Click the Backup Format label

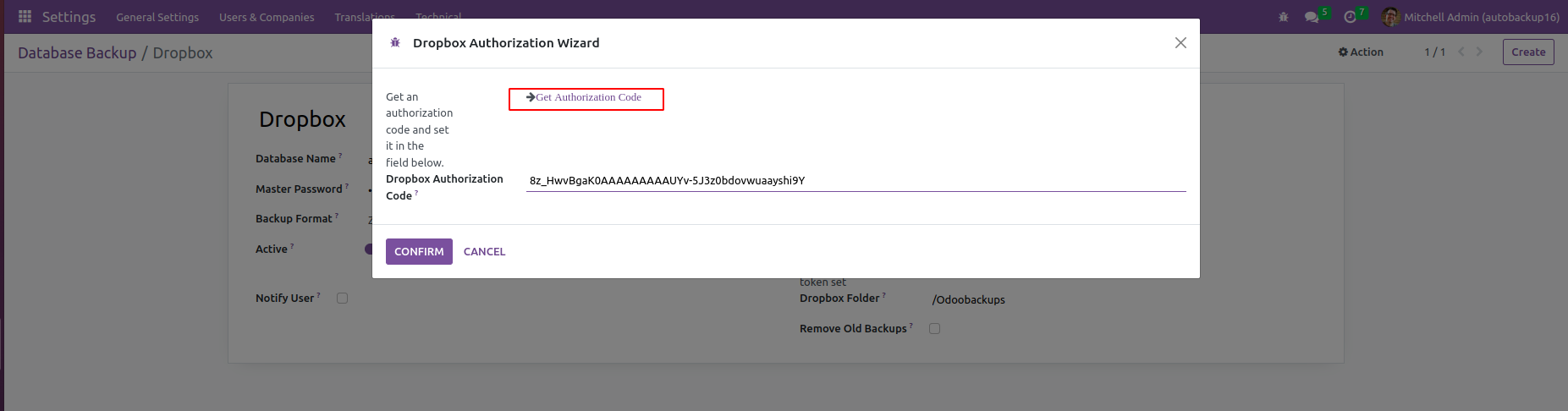pyautogui.click(x=294, y=218)
